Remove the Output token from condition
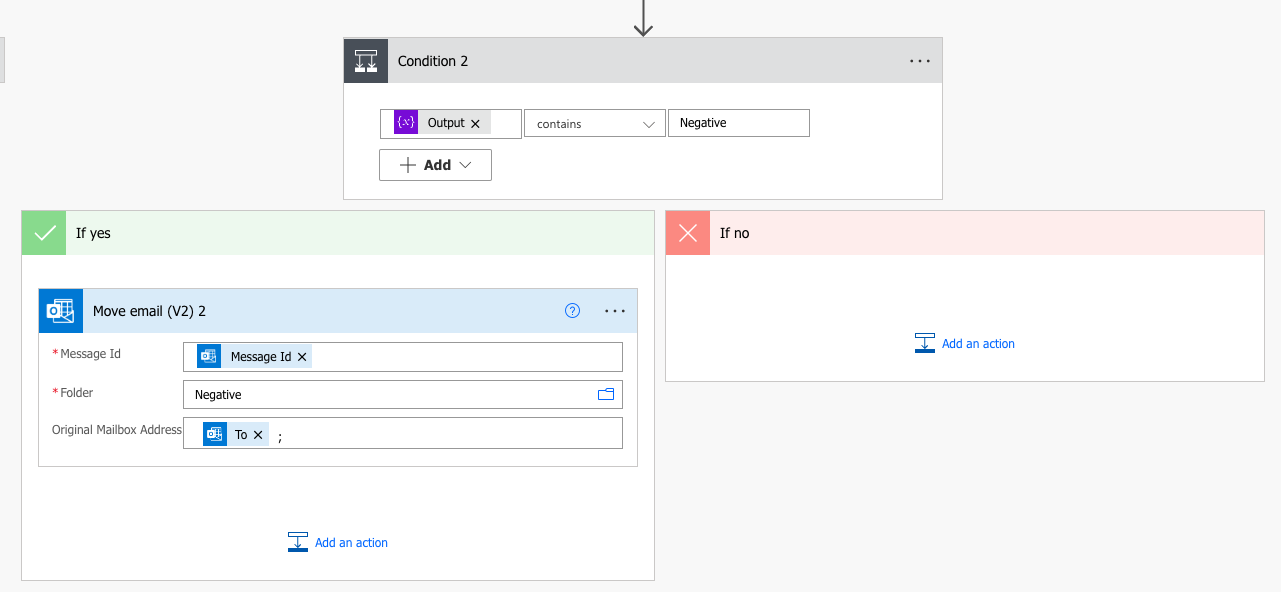Viewport: 1281px width, 592px height. (475, 123)
